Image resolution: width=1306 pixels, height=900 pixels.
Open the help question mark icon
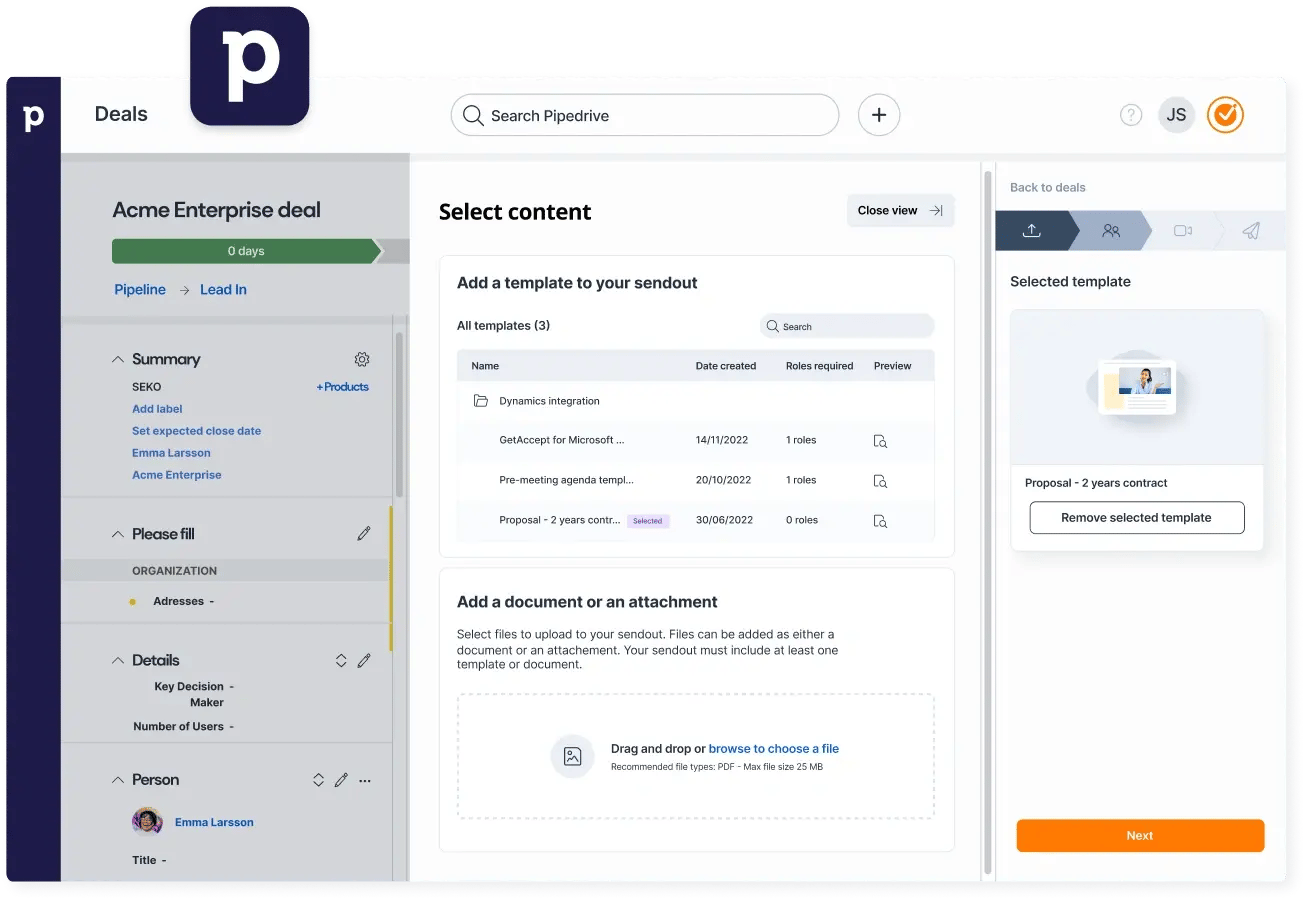click(x=1131, y=115)
